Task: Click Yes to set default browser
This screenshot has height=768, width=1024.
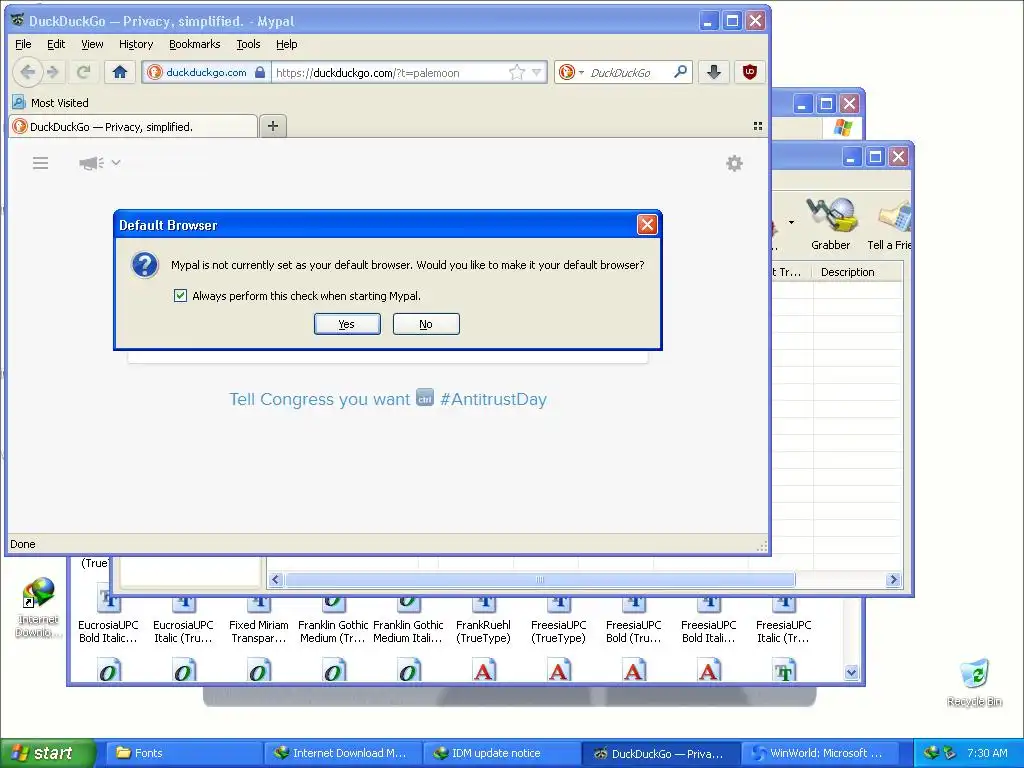Action: [x=347, y=324]
